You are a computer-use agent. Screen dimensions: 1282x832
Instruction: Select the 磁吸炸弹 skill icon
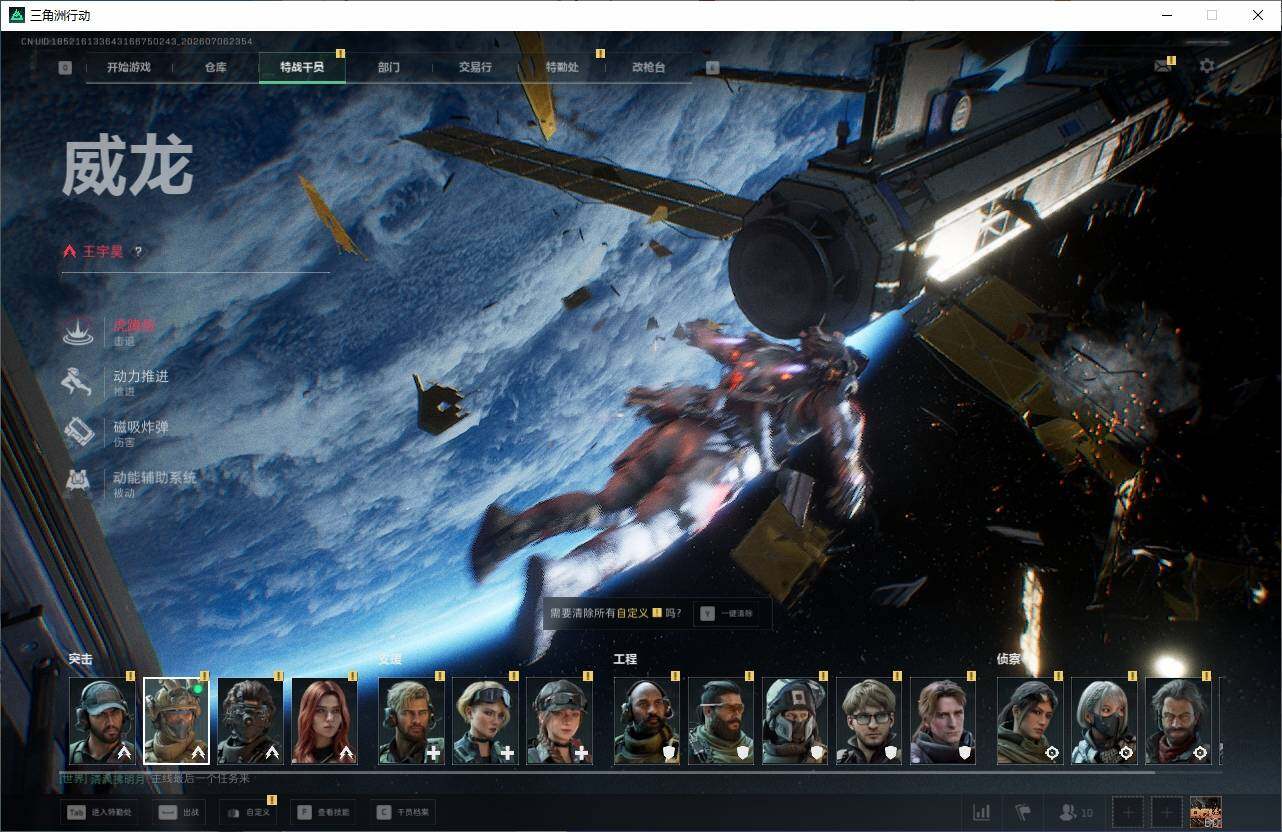[x=78, y=433]
